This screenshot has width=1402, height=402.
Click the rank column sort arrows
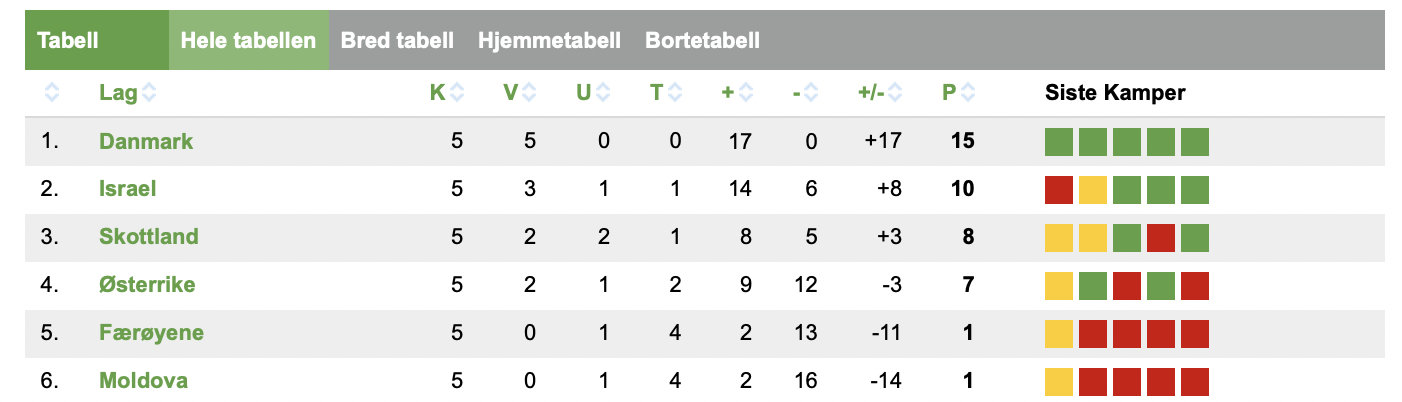52,93
